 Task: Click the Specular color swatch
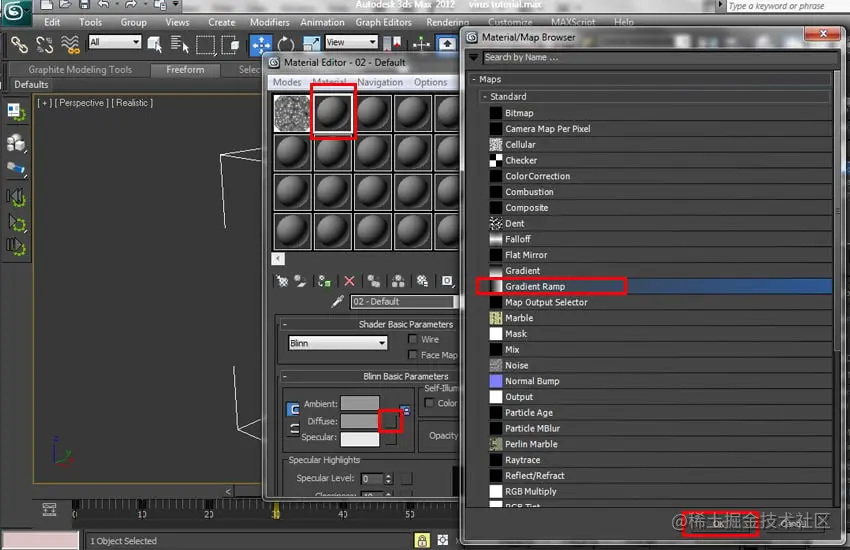click(x=360, y=438)
